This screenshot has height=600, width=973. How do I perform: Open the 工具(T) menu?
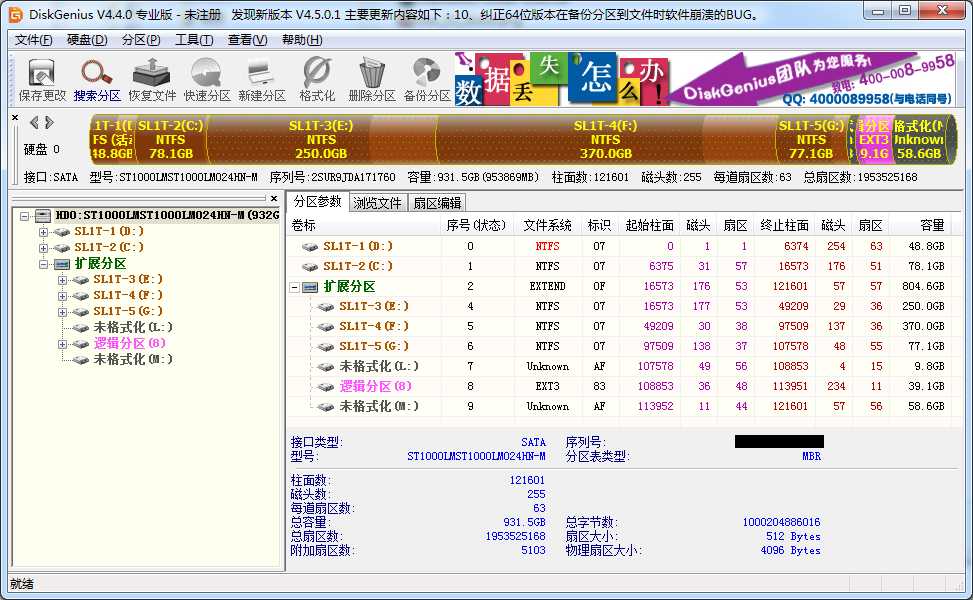point(194,40)
